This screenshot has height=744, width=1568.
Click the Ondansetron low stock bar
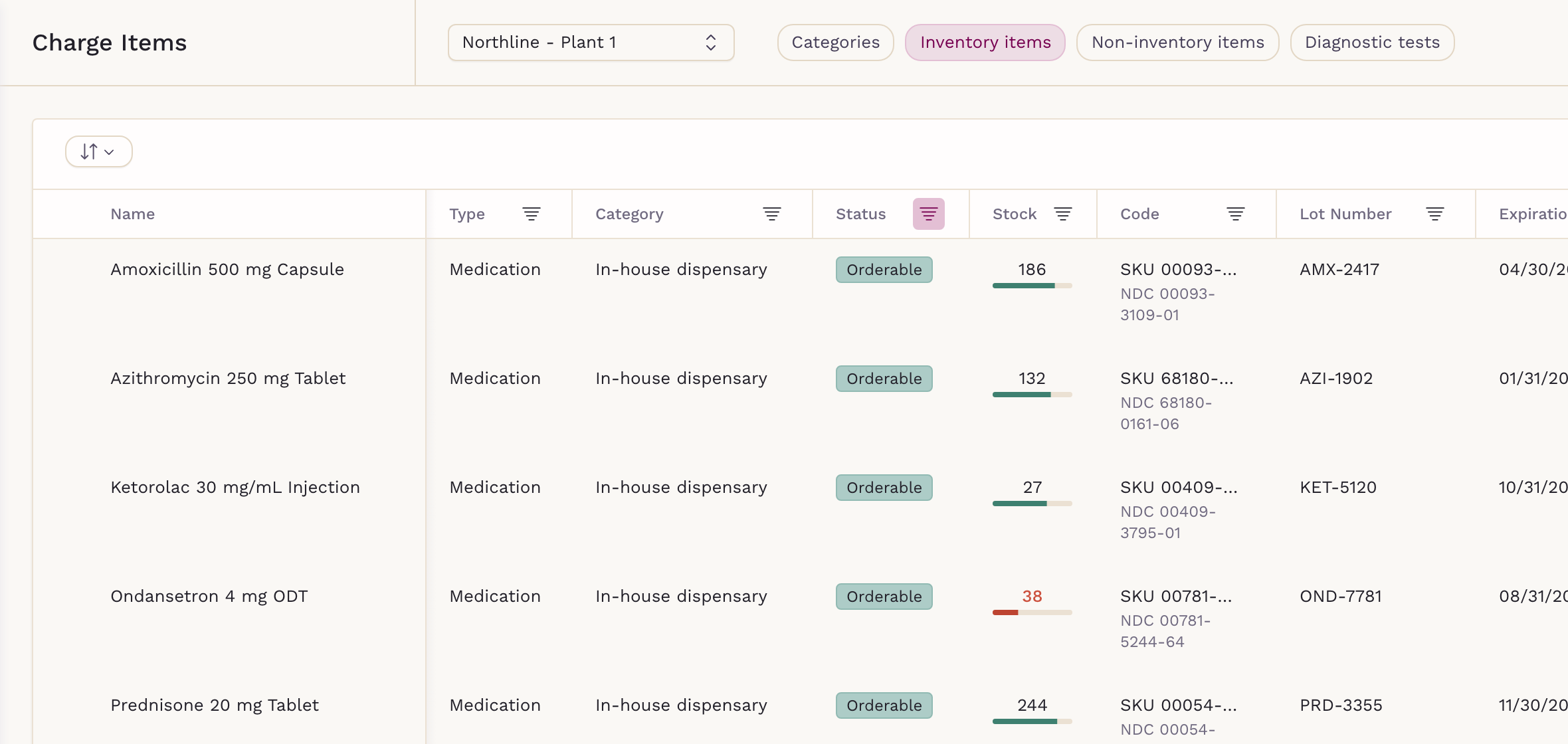(1032, 612)
